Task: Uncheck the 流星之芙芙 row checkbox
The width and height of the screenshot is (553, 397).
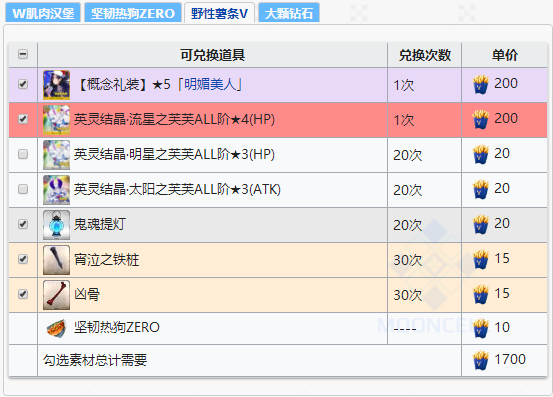Action: pyautogui.click(x=23, y=119)
